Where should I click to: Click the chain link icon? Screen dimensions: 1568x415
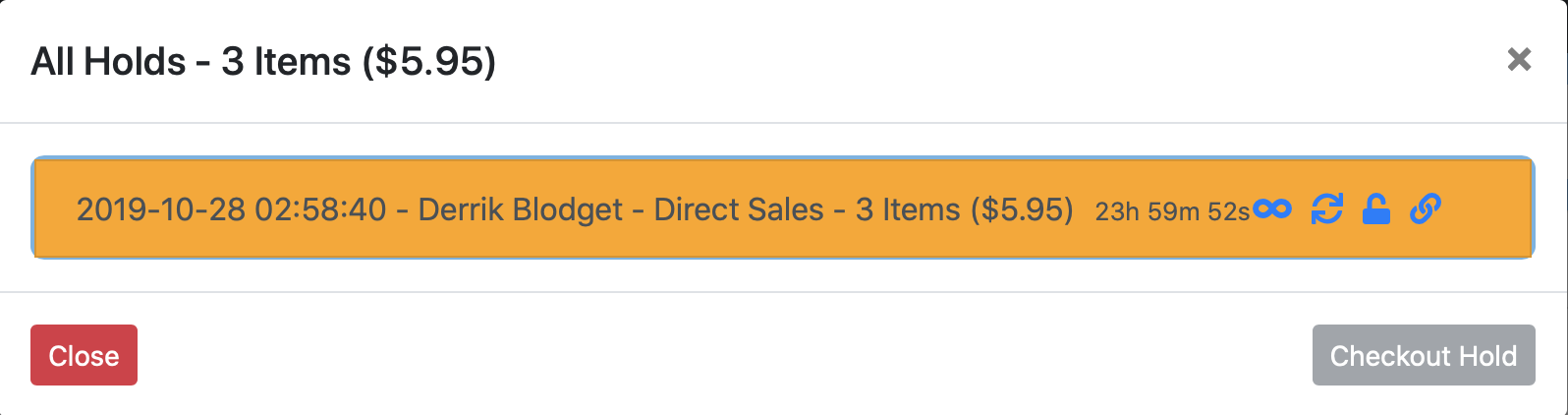pyautogui.click(x=1426, y=208)
